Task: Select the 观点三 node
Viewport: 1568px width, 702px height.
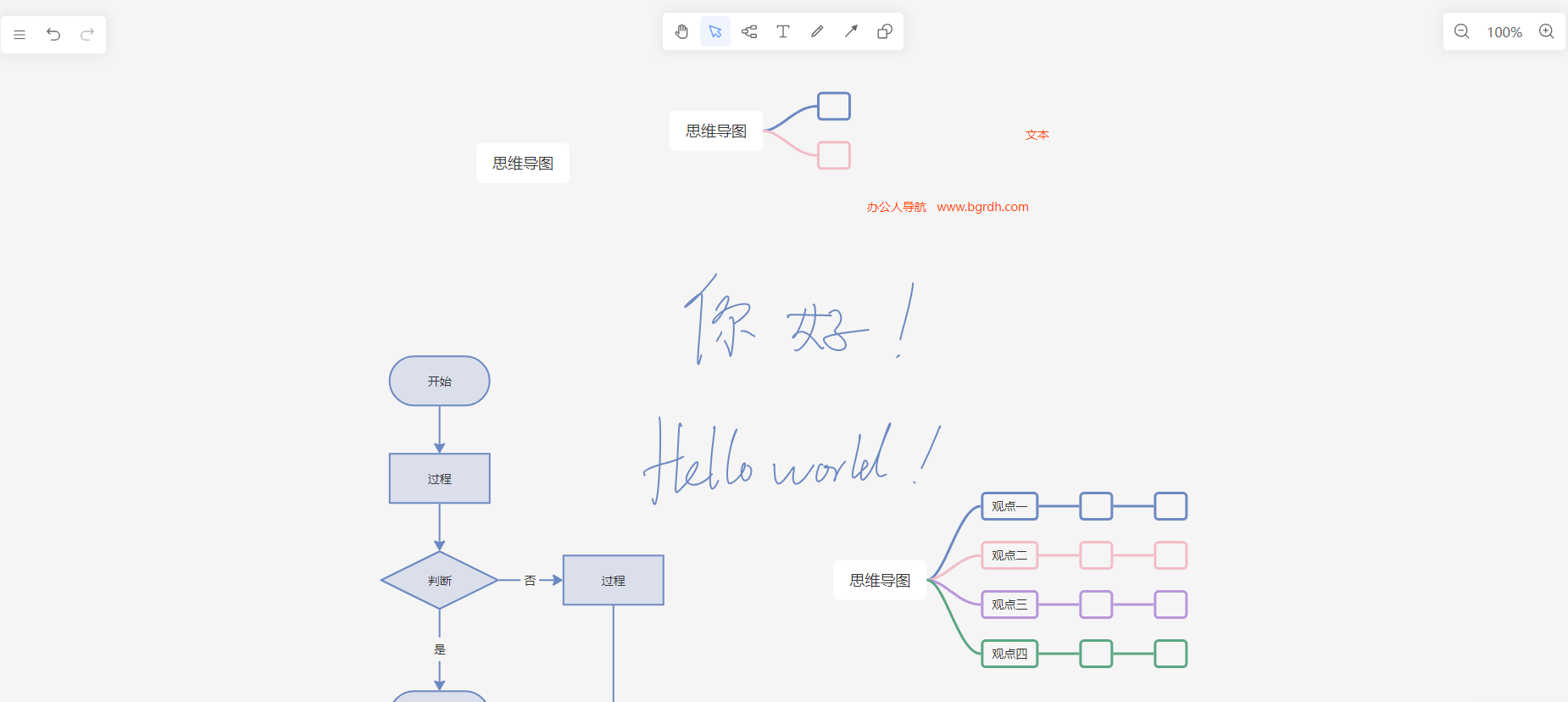Action: pos(1009,604)
